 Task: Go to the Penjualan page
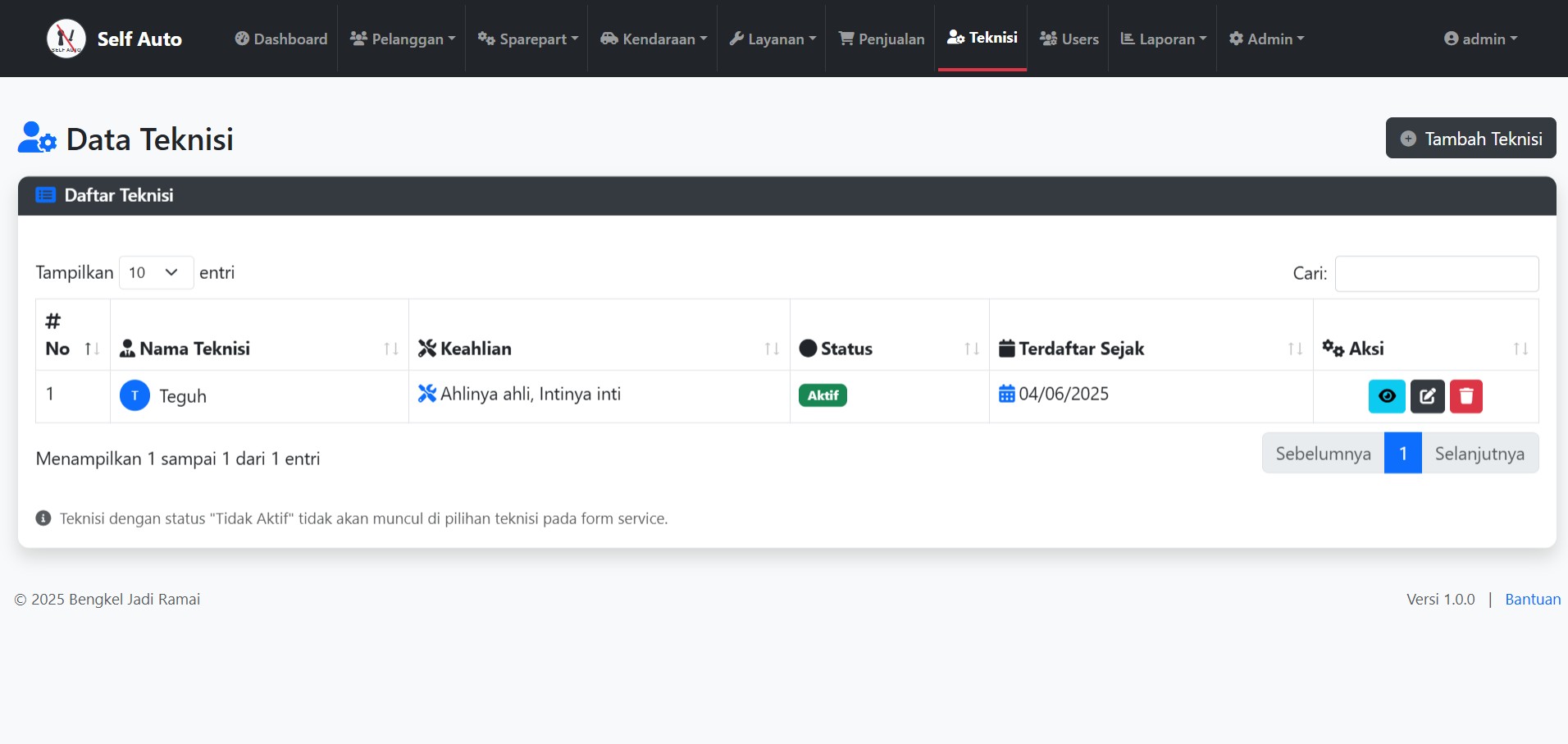coord(882,39)
